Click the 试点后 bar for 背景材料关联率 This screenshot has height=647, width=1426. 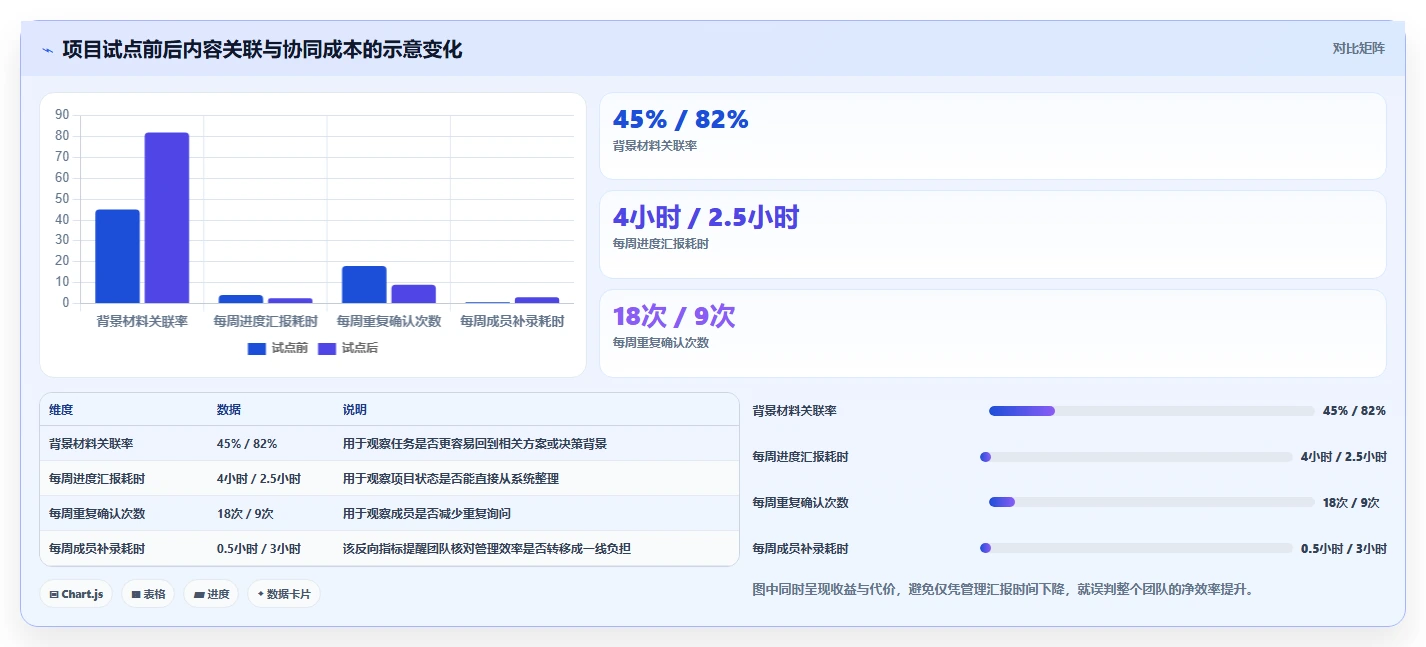(166, 217)
